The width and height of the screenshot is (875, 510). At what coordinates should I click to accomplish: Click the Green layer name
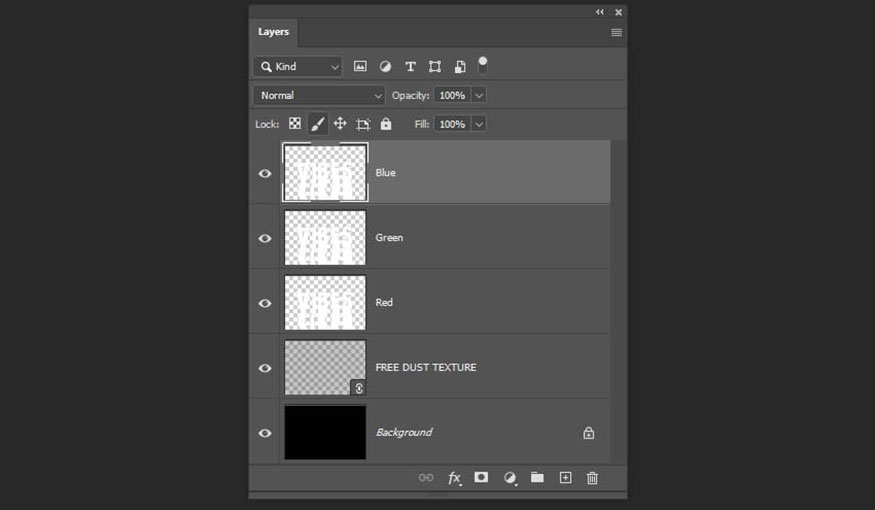389,238
